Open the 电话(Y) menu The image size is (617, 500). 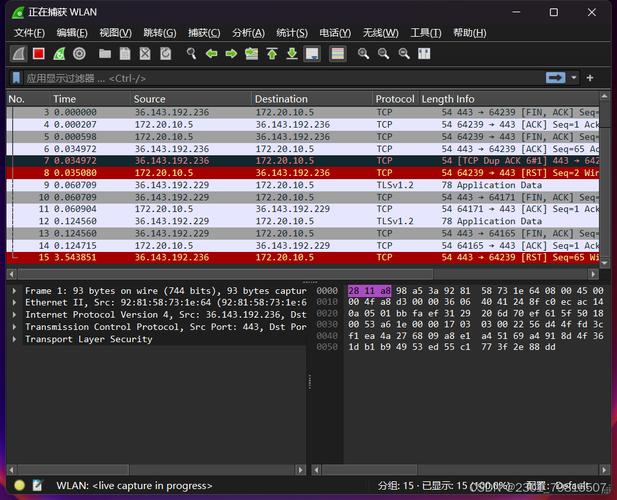point(335,33)
